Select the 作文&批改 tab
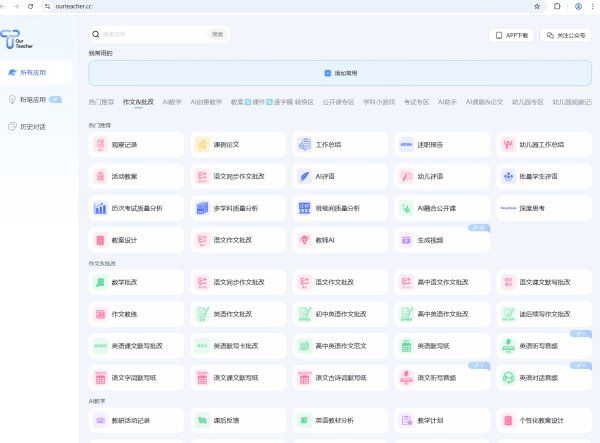This screenshot has height=443, width=600. [x=138, y=102]
